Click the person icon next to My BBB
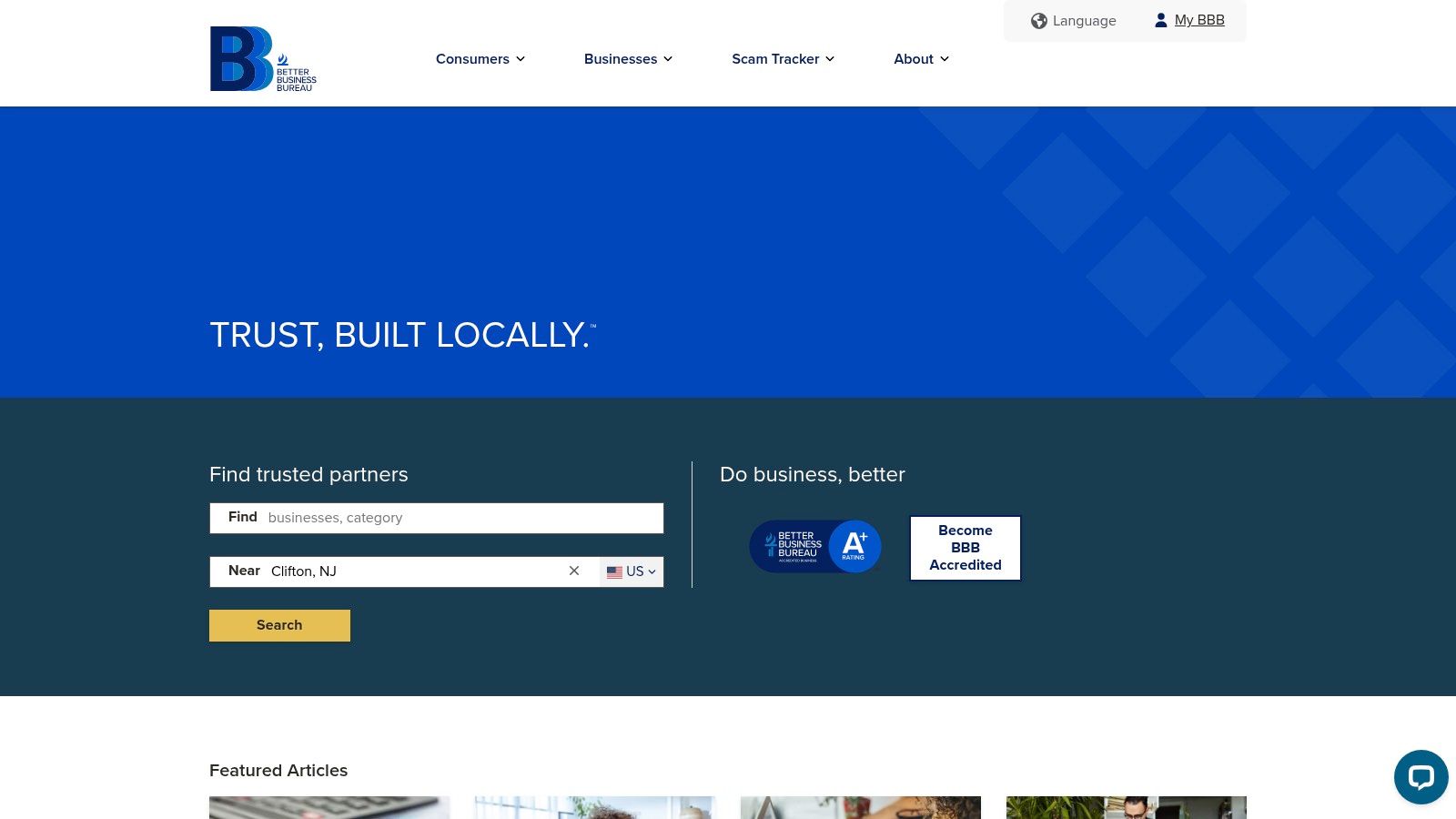 point(1160,19)
